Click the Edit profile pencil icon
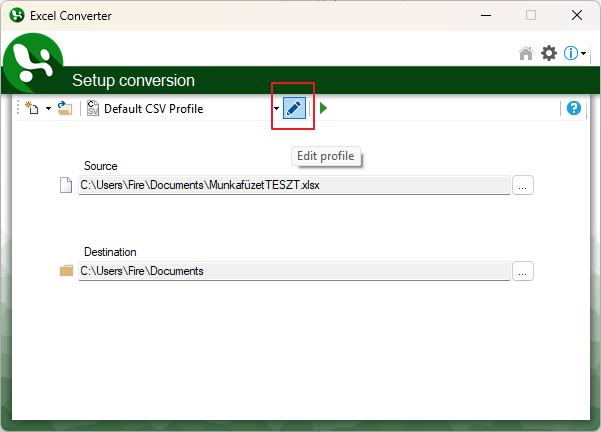This screenshot has width=601, height=432. click(294, 108)
